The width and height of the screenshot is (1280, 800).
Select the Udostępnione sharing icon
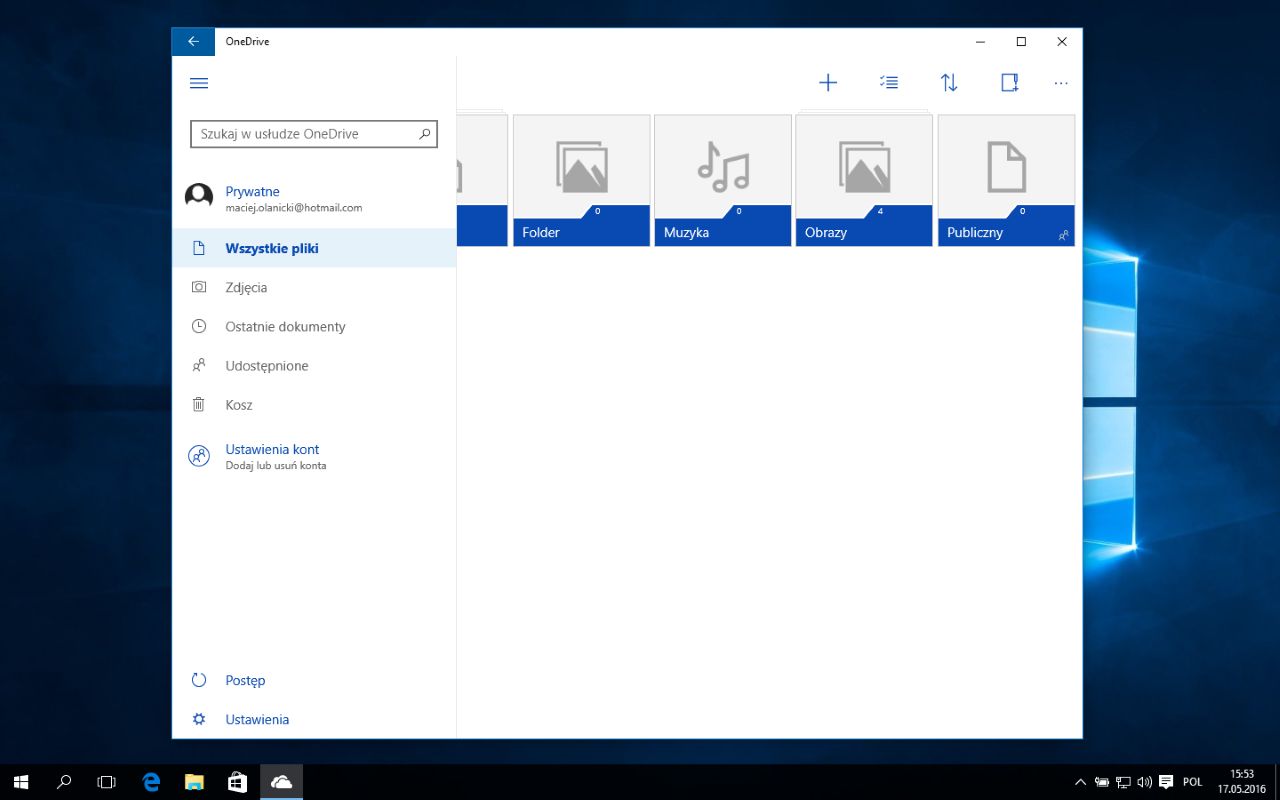[199, 365]
